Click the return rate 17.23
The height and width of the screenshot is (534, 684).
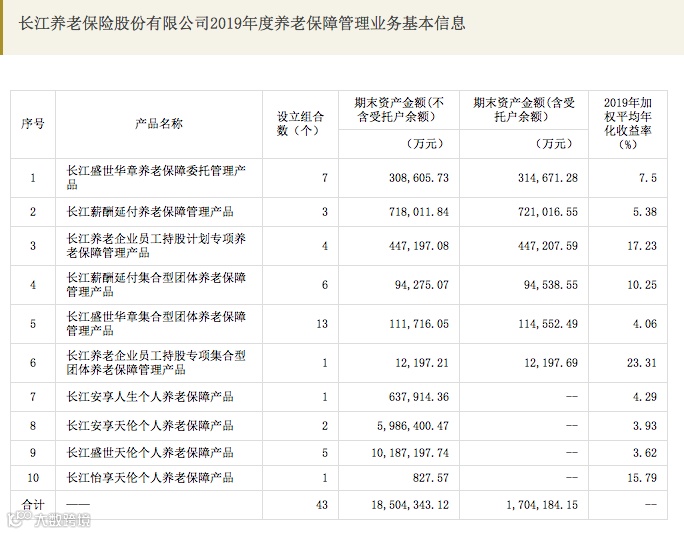[642, 246]
